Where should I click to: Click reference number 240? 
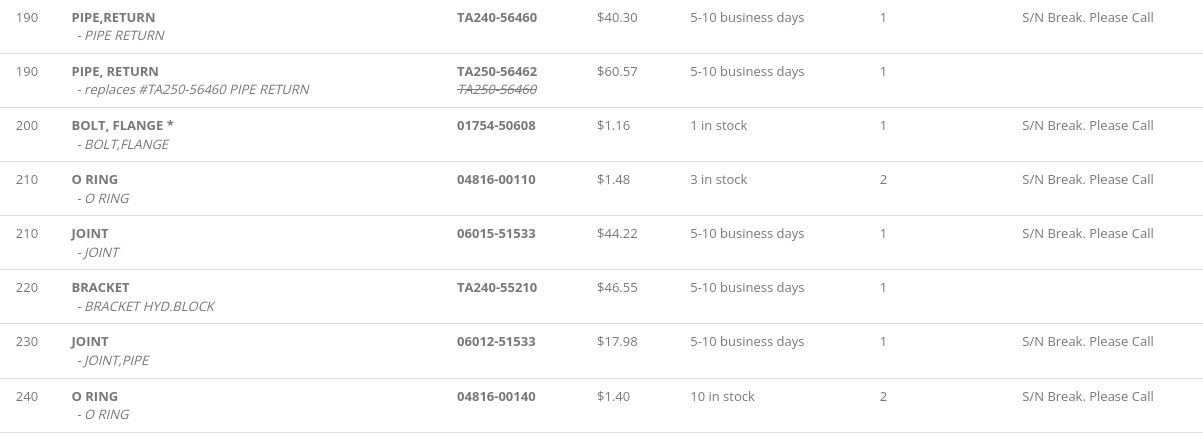point(27,397)
